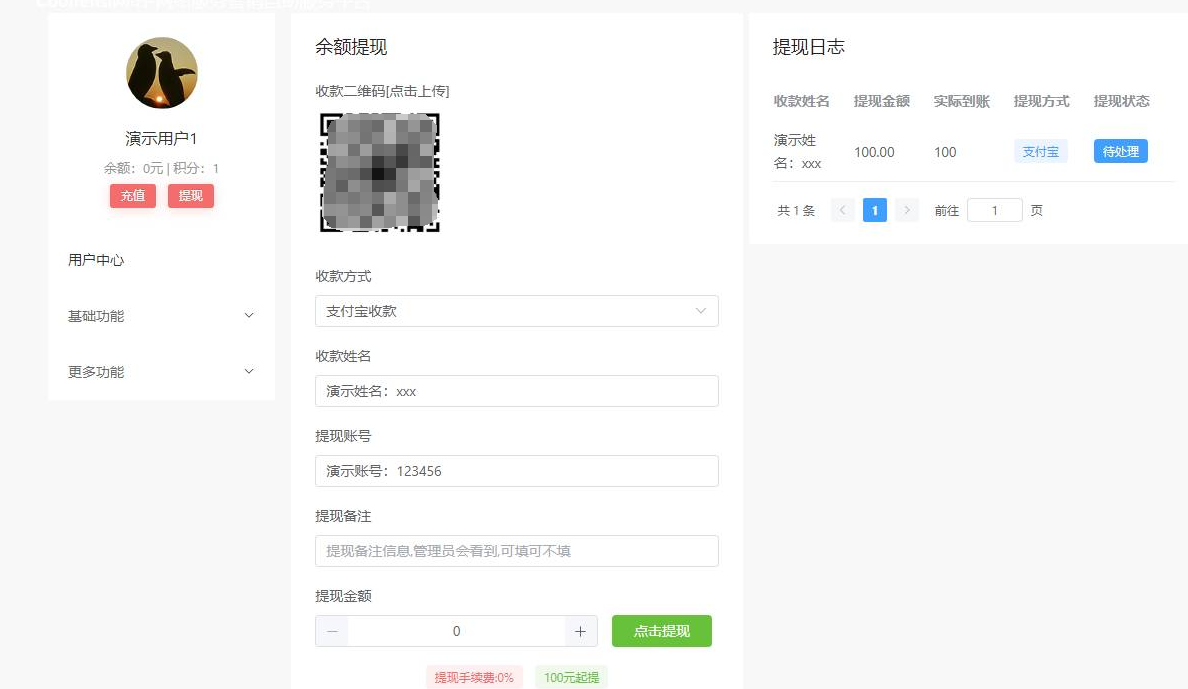Expand the 基础功能 menu section

coord(161,316)
